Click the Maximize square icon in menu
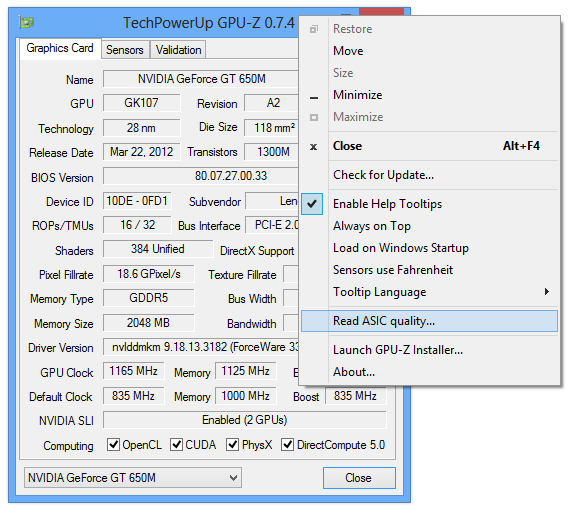572x515 pixels. click(x=314, y=117)
